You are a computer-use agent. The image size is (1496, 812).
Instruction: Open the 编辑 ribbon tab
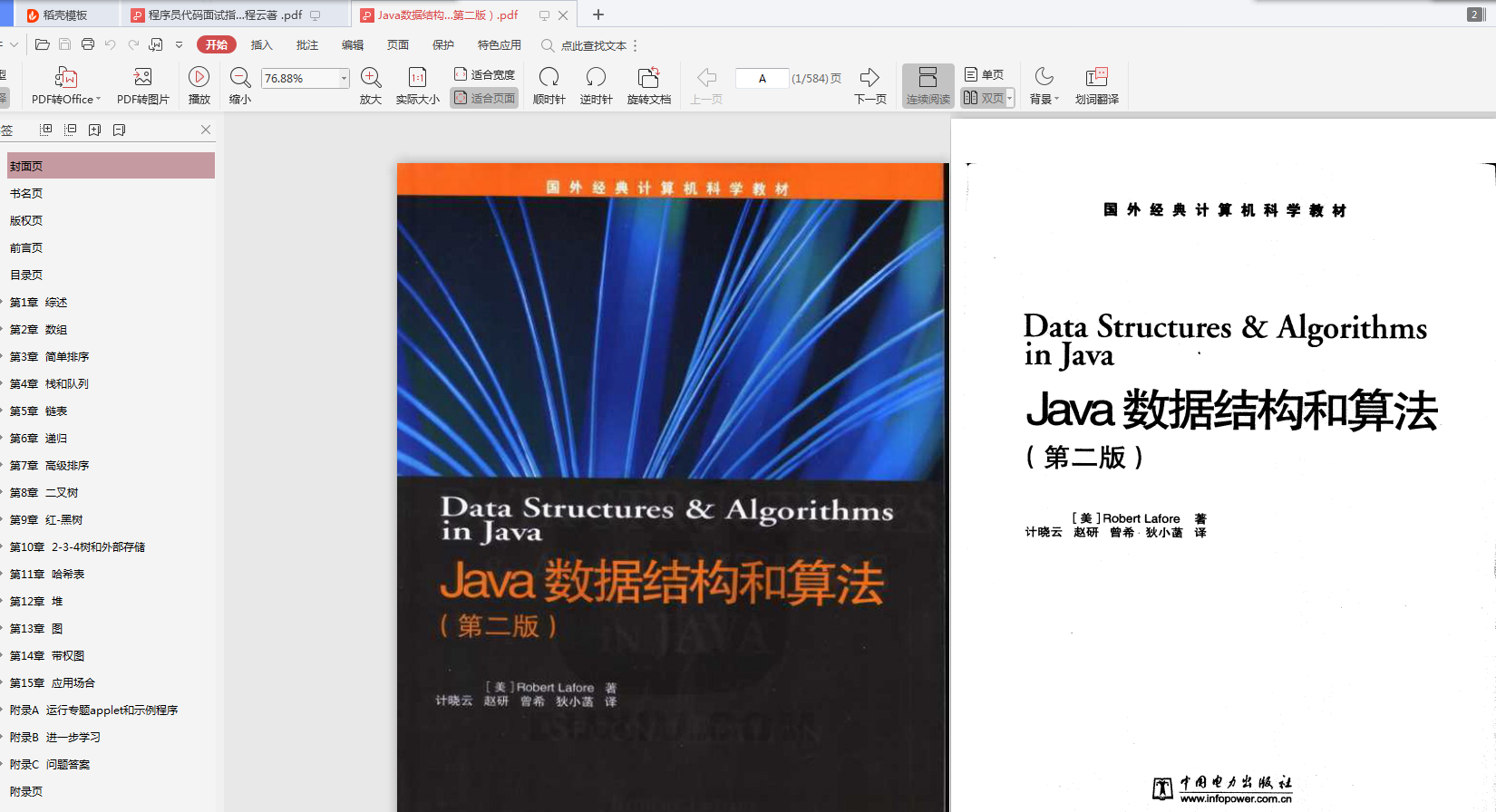coord(353,44)
